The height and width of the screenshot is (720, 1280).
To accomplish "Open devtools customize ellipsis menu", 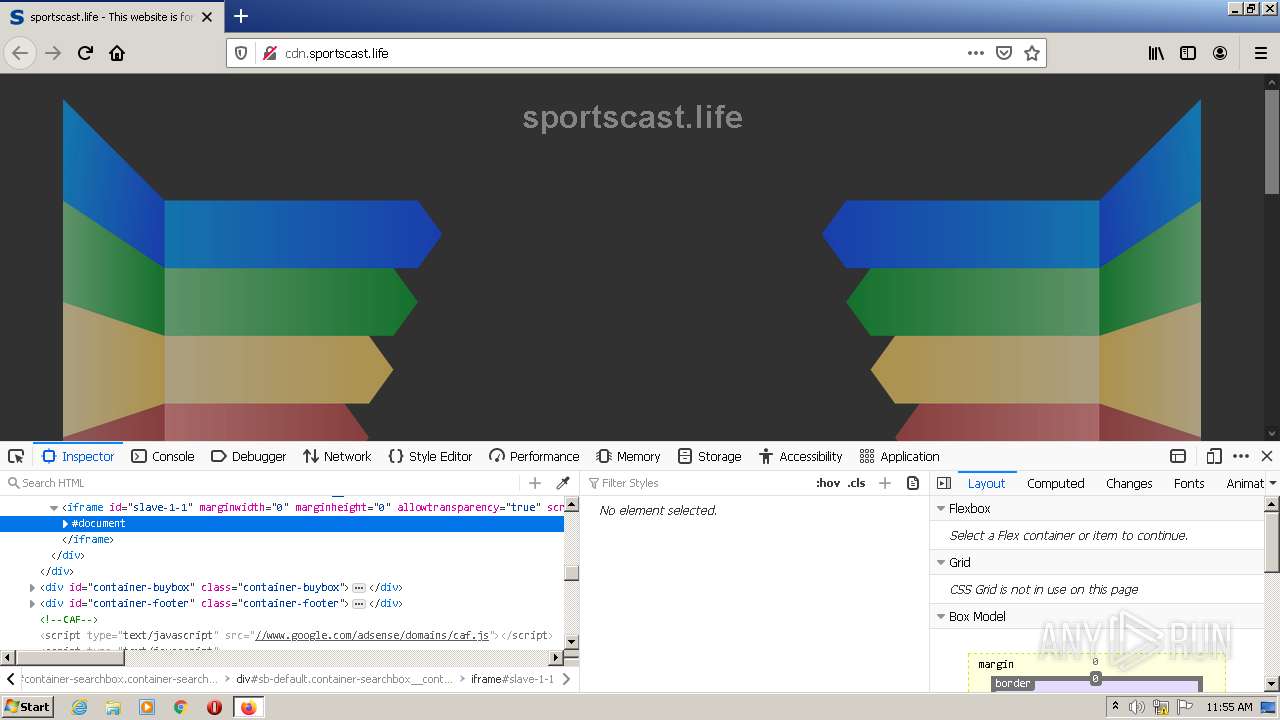I will click(1241, 456).
